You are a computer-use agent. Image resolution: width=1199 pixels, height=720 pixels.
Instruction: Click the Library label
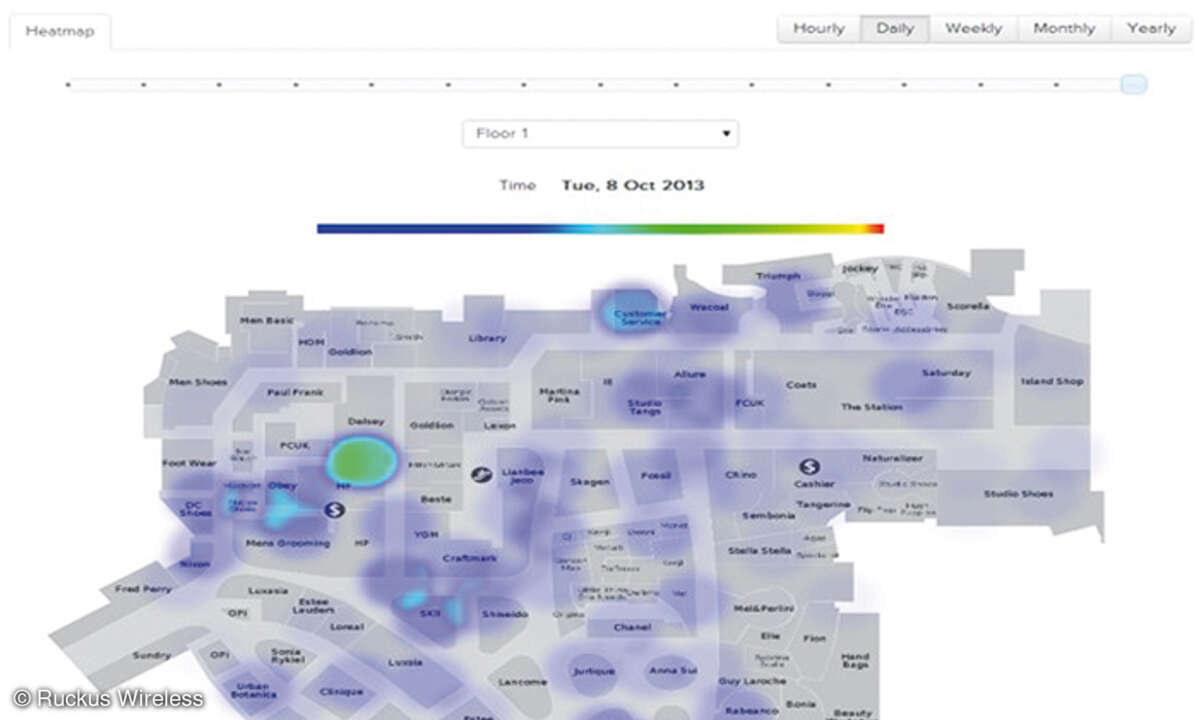pyautogui.click(x=487, y=337)
